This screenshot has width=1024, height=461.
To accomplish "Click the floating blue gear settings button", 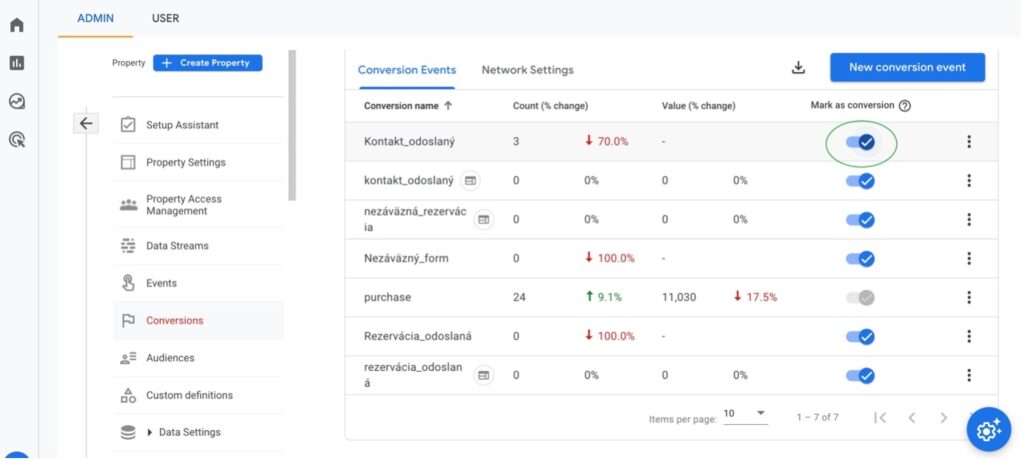I will (987, 429).
